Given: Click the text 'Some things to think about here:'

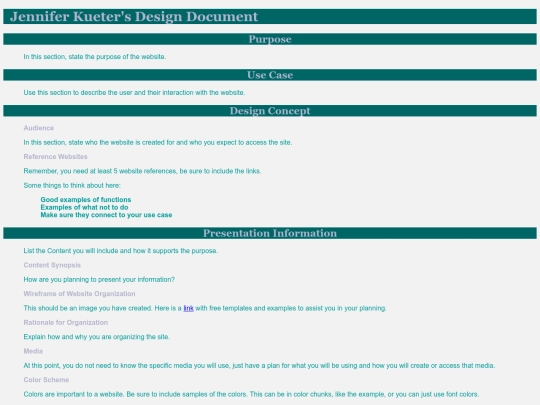Looking at the screenshot, I should click(x=72, y=186).
